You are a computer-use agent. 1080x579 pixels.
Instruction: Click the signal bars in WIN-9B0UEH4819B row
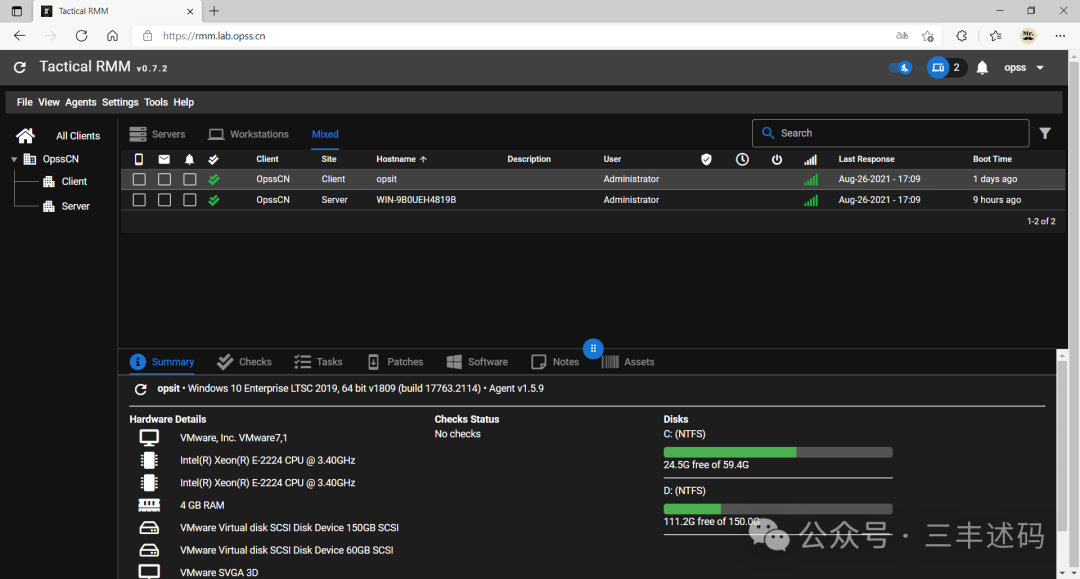[811, 200]
